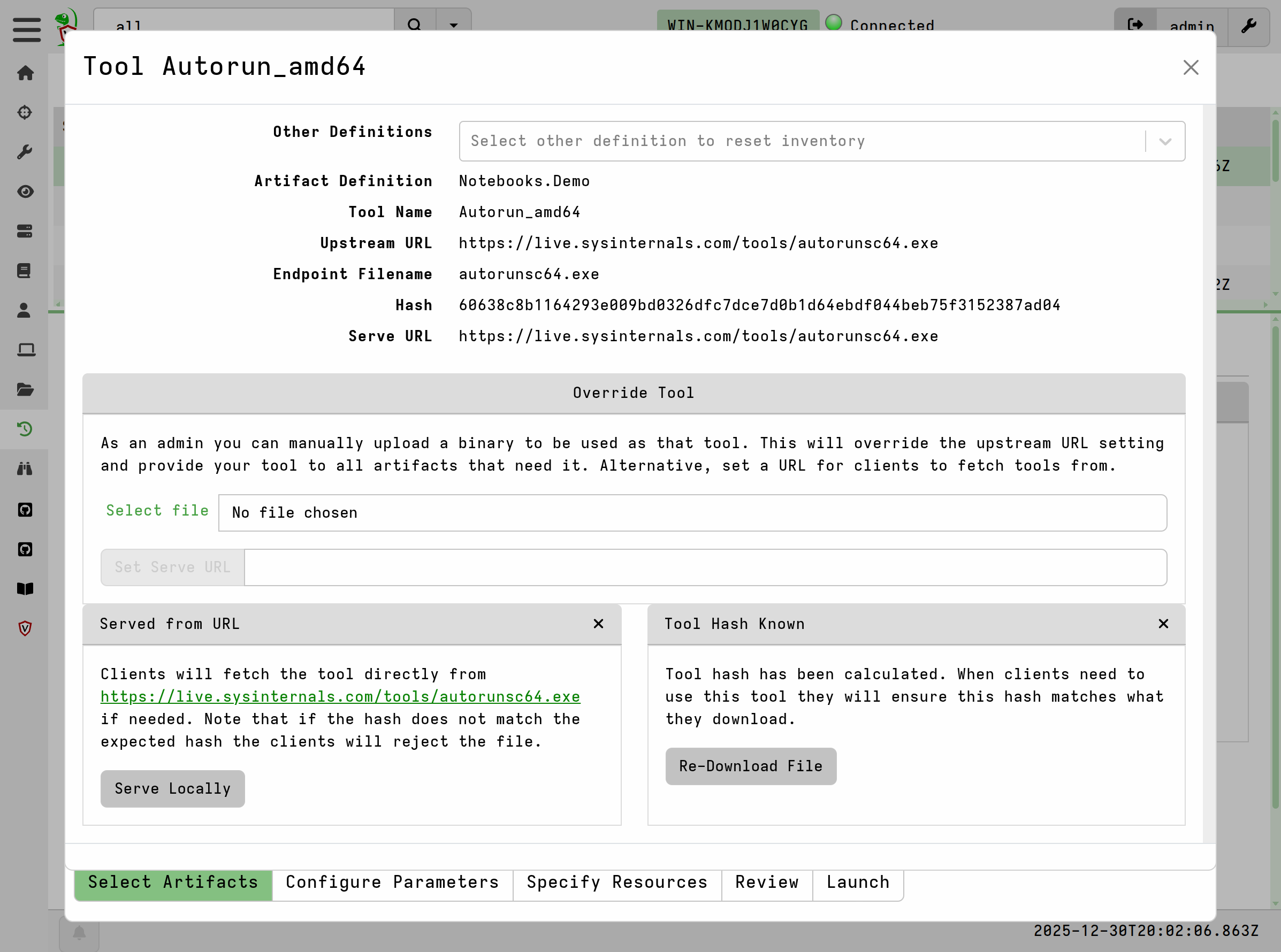Open the Server Events book icon
The width and height of the screenshot is (1281, 952).
(x=25, y=270)
